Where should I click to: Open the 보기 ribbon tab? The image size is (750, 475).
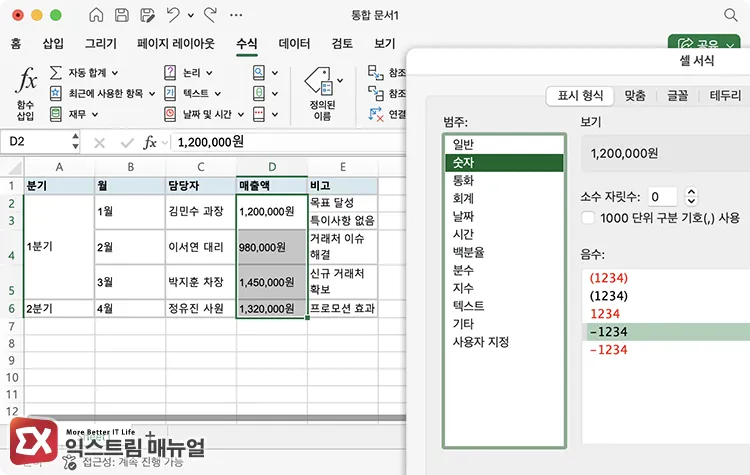click(385, 44)
